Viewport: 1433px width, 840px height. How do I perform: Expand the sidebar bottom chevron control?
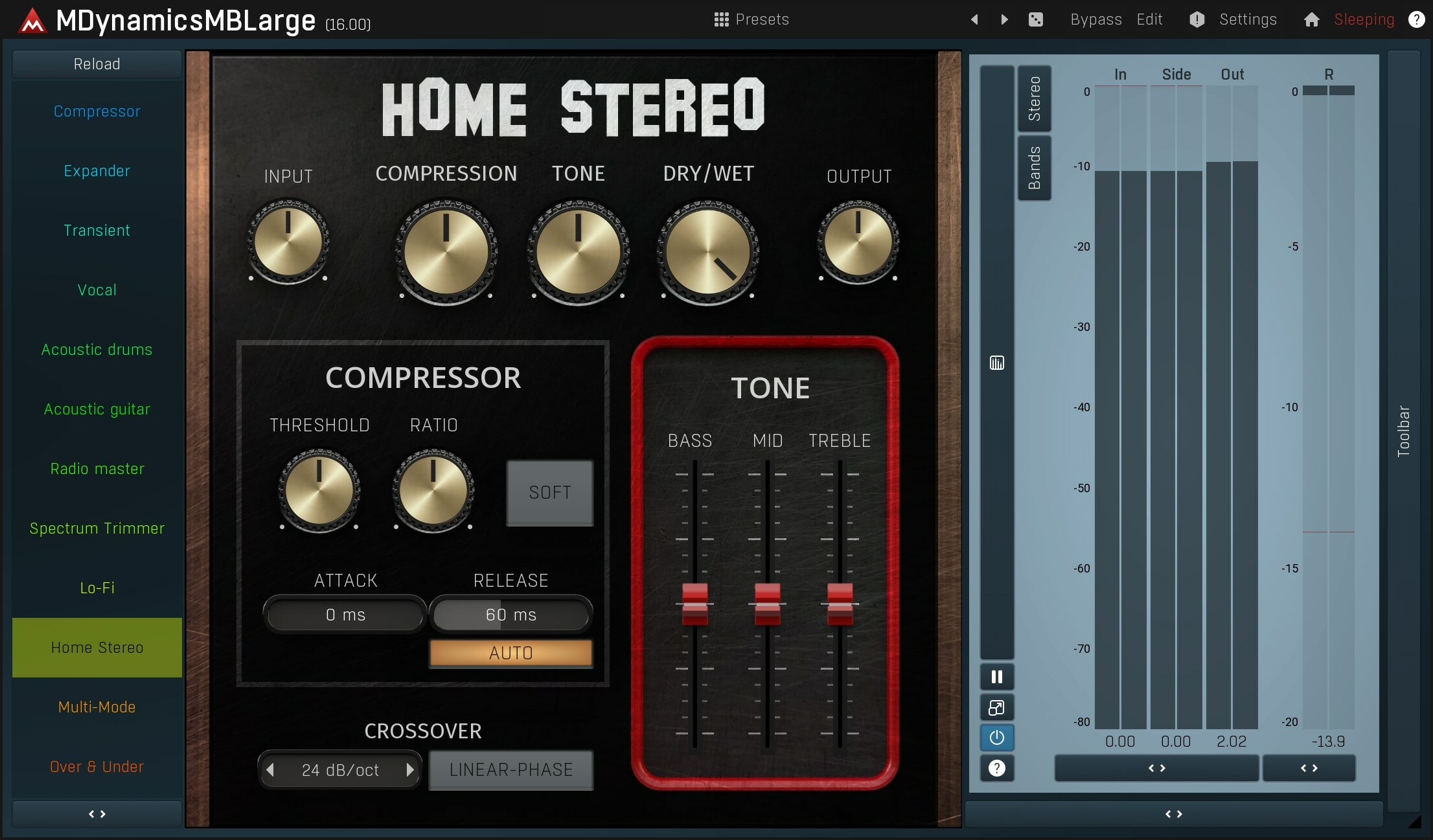point(96,814)
